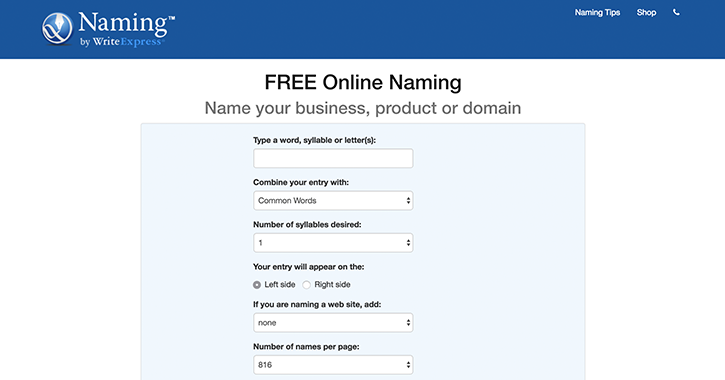
Task: Open the Common Words dropdown
Action: pos(333,201)
